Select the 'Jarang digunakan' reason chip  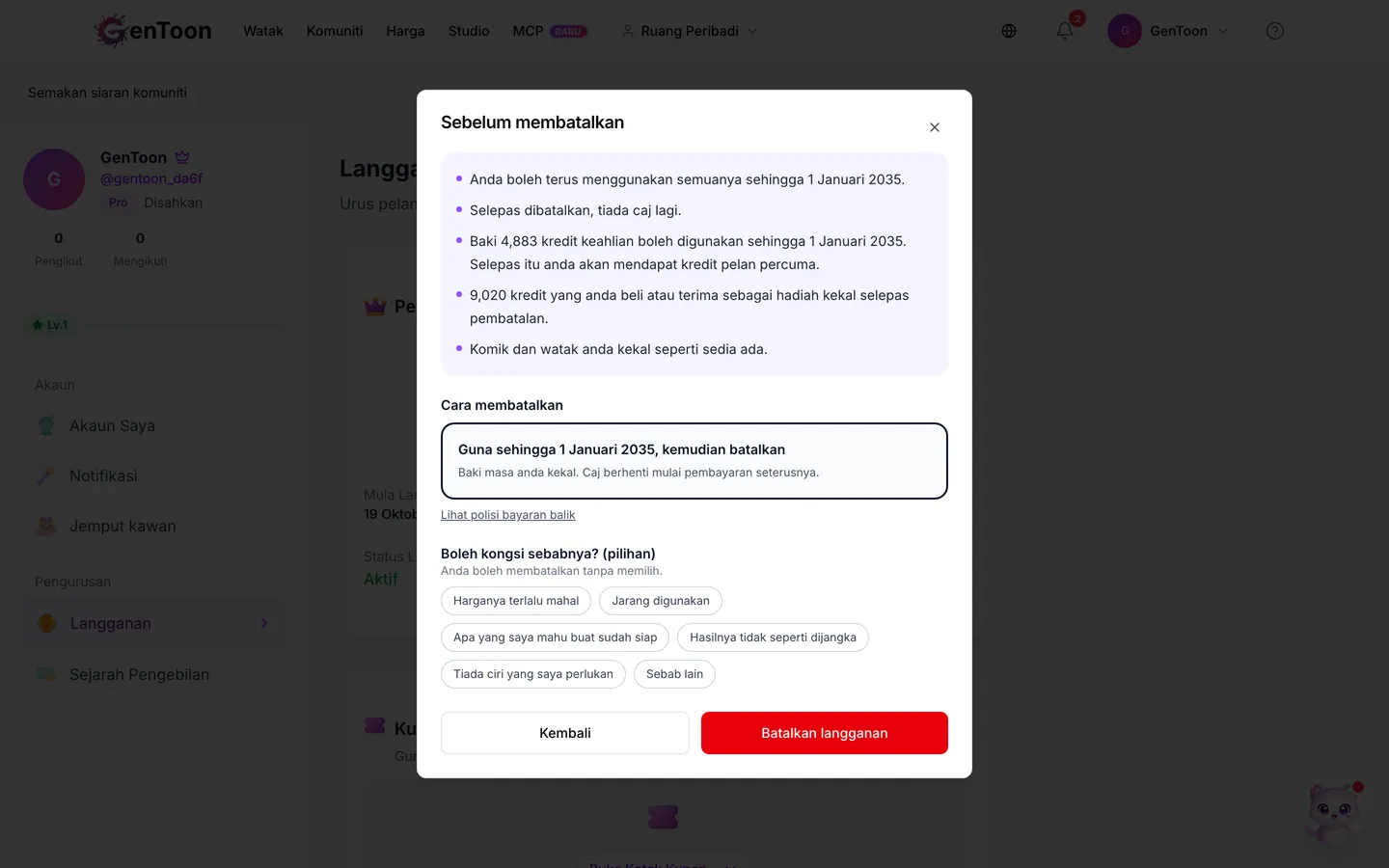(x=661, y=601)
